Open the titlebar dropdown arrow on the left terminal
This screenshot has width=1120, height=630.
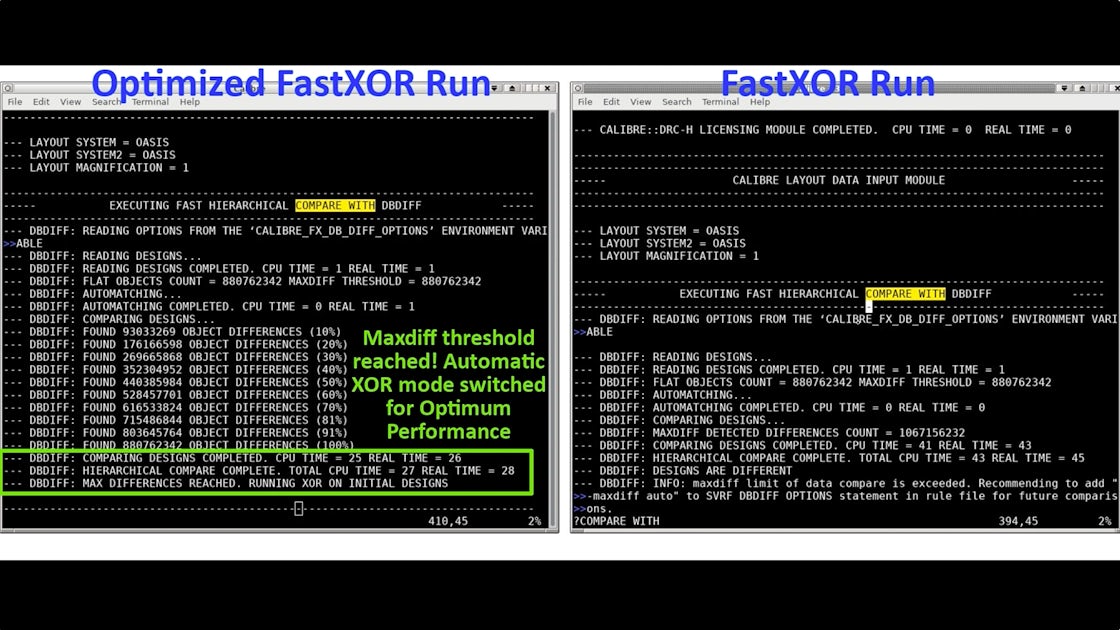(x=494, y=86)
